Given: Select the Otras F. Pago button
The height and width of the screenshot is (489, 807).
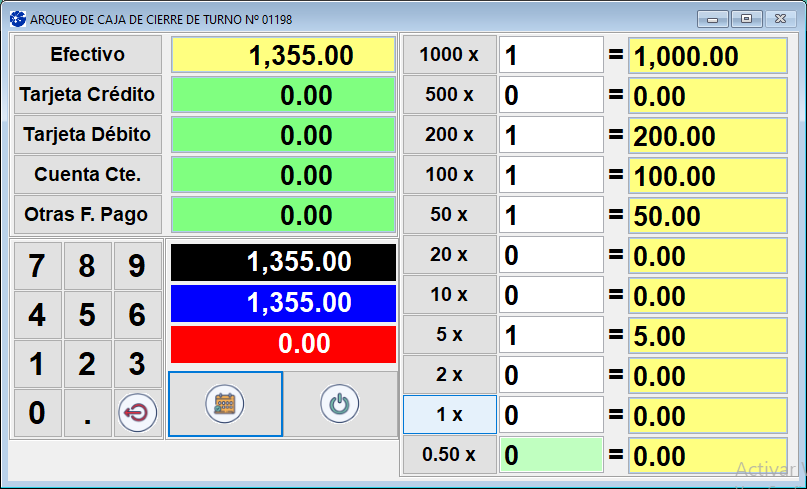Looking at the screenshot, I should (x=87, y=215).
